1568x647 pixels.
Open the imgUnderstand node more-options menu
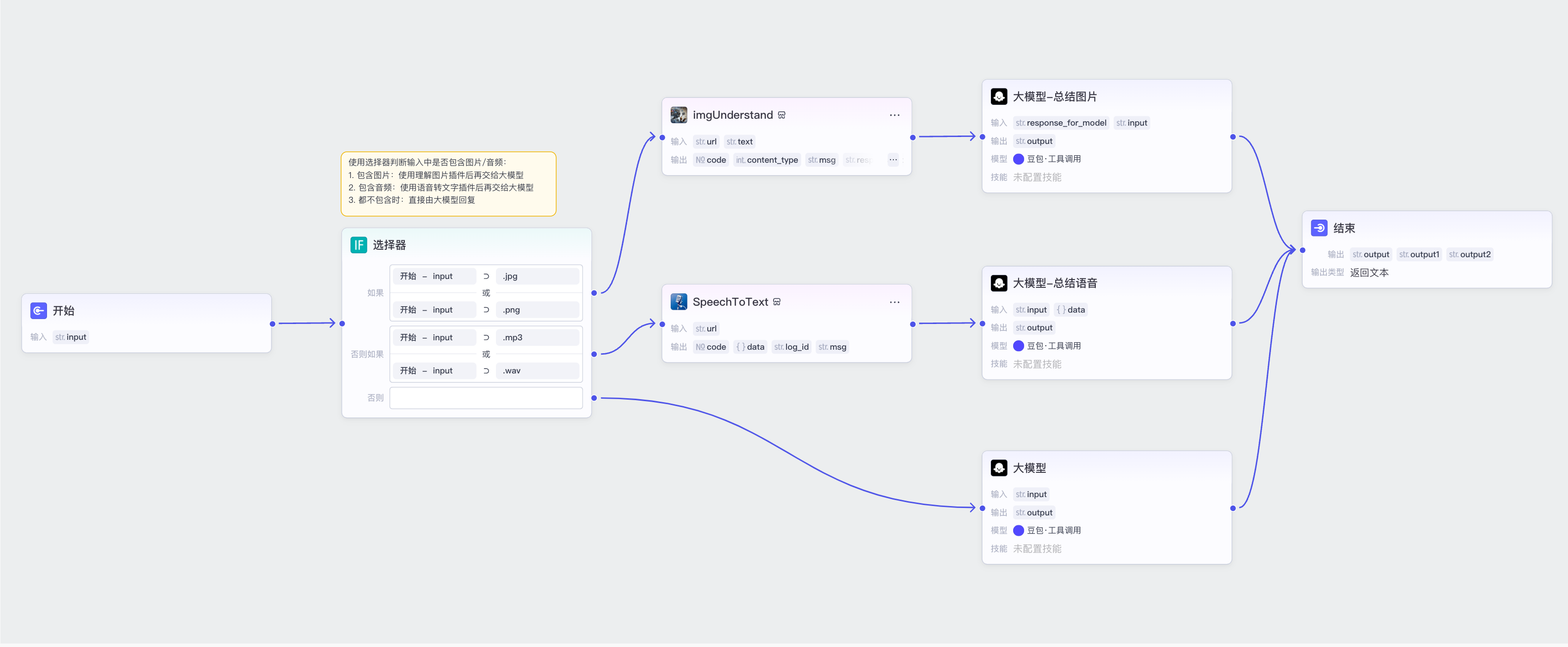[894, 116]
